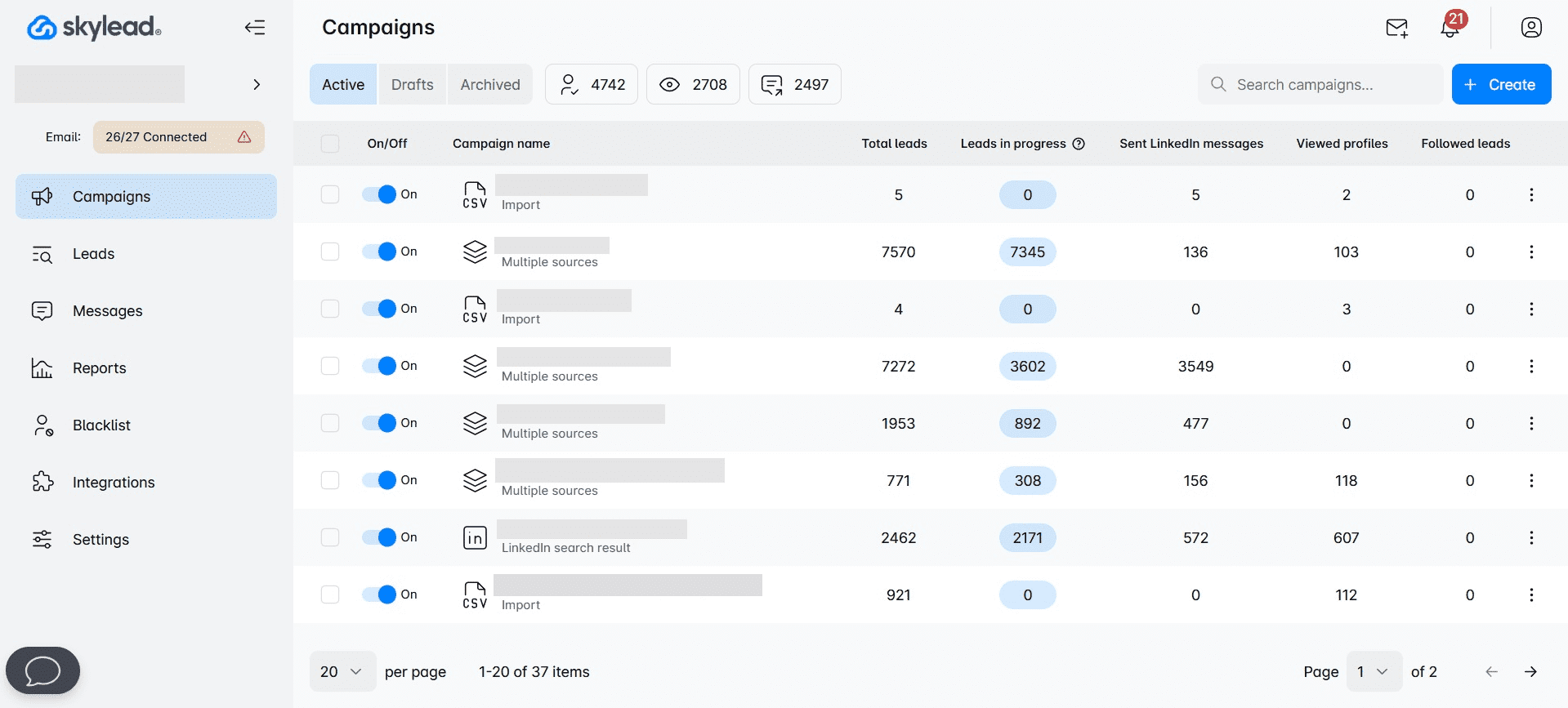Switch to the Archived tab
Image resolution: width=1568 pixels, height=708 pixels.
[490, 84]
